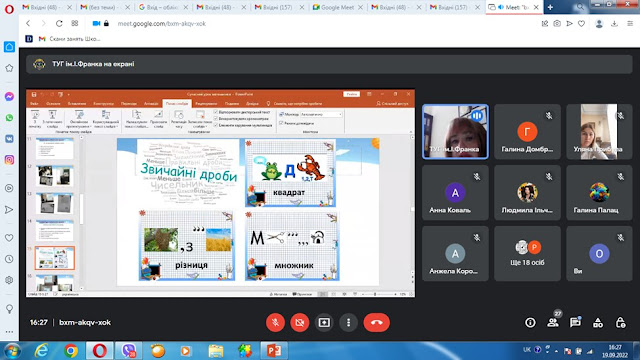The width and height of the screenshot is (640, 360).
Task: Open Windows Start button
Action: 12,351
